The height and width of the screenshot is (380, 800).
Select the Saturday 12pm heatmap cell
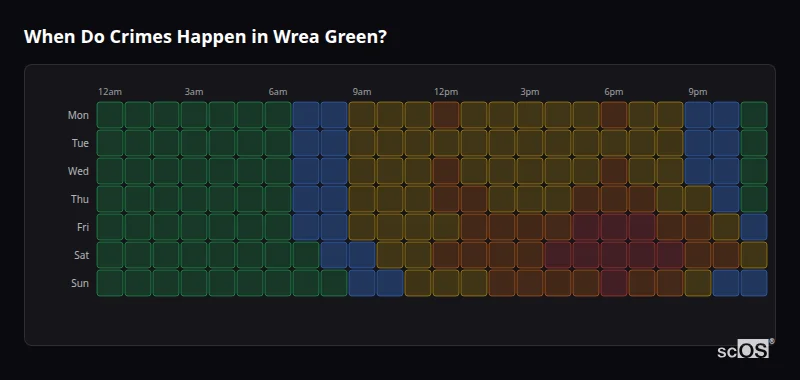point(446,255)
